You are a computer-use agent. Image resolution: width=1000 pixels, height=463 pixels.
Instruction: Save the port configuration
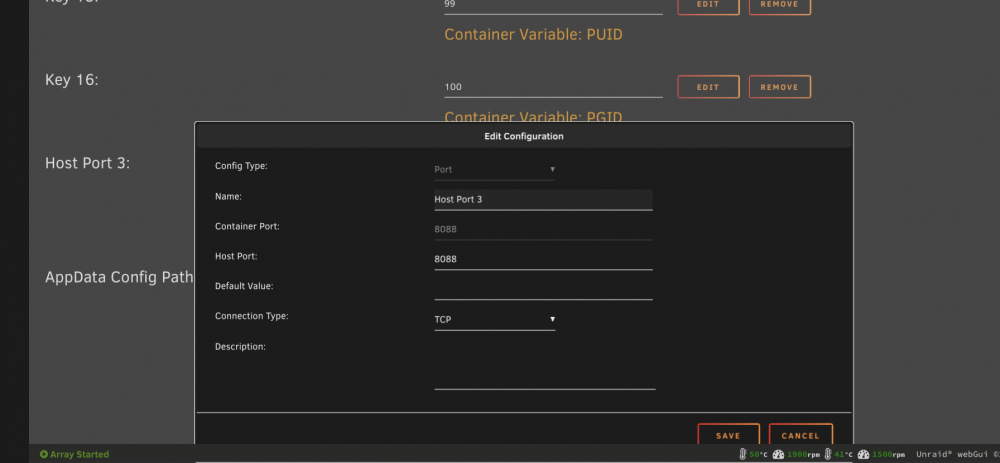728,436
